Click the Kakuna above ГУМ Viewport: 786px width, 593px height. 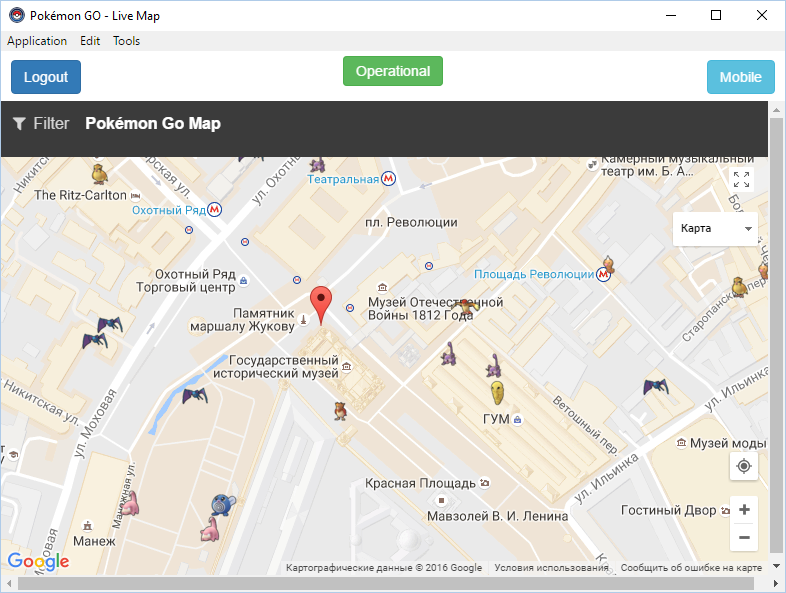(497, 392)
